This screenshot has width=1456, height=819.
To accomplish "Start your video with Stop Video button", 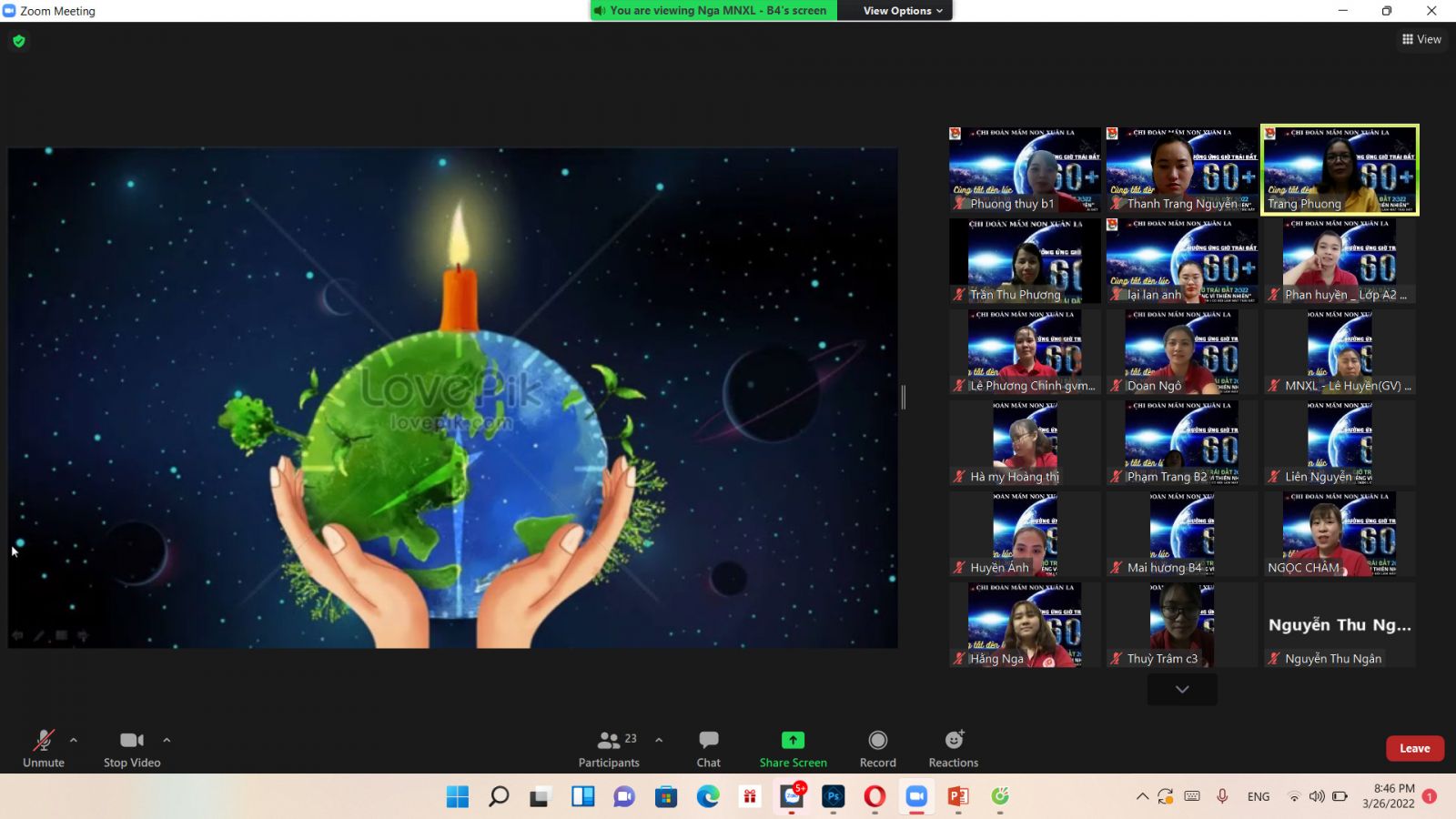I will (x=131, y=748).
